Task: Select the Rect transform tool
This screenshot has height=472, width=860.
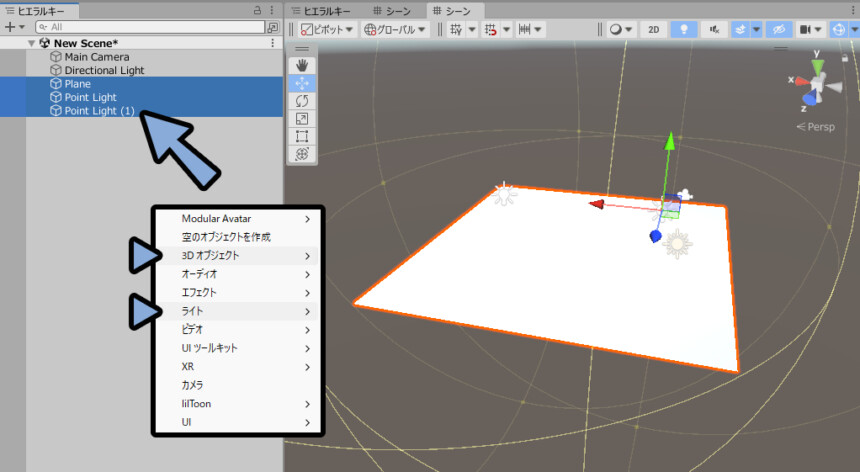Action: (302, 136)
